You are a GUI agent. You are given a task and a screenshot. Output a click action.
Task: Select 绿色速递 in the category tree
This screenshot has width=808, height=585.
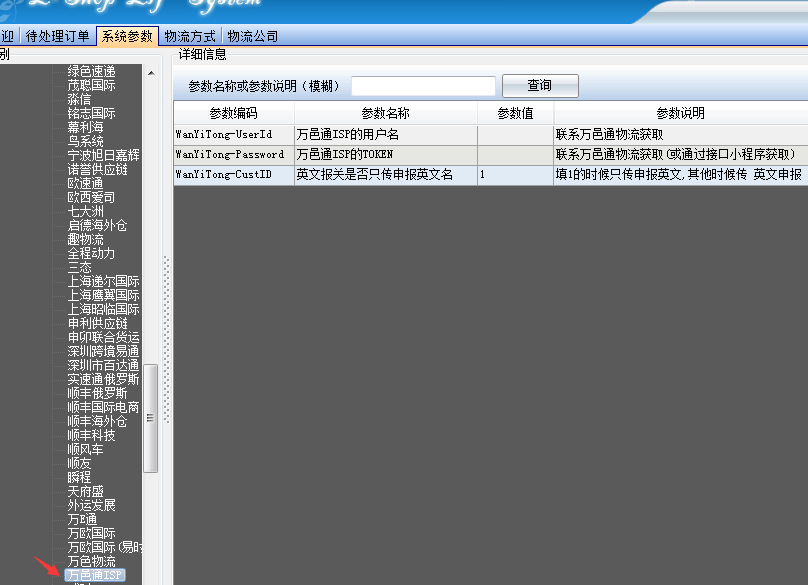pos(91,71)
